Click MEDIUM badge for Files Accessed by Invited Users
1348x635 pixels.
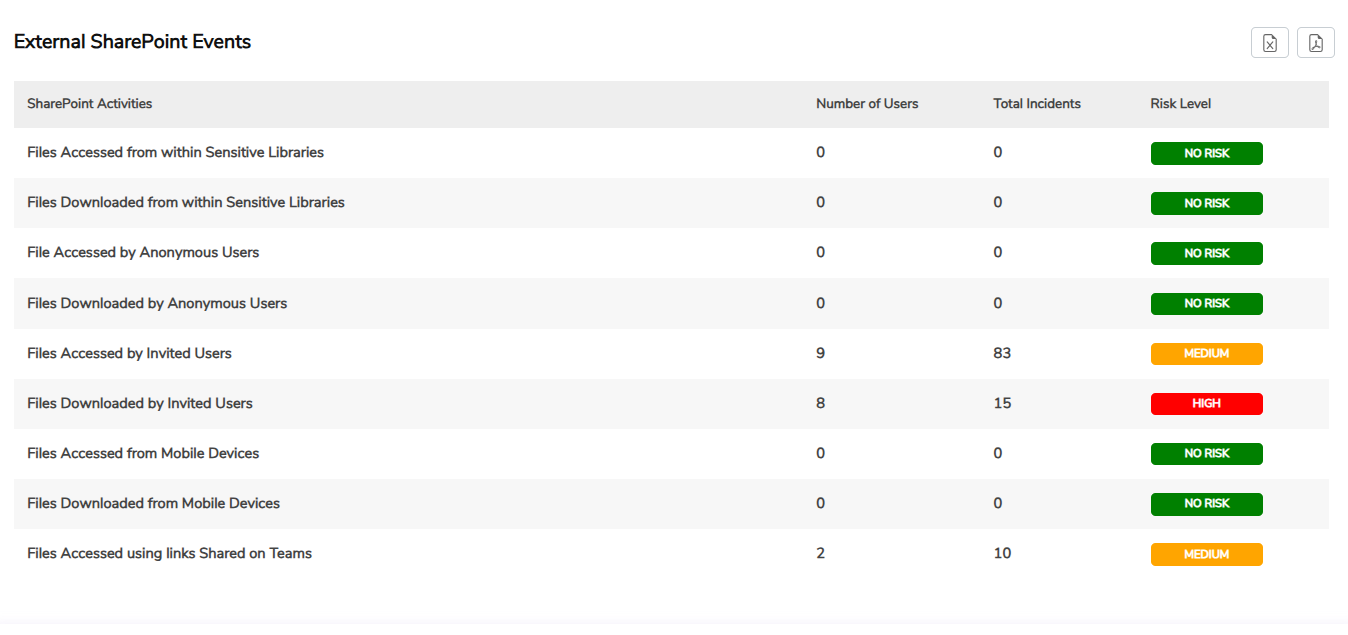(x=1206, y=354)
